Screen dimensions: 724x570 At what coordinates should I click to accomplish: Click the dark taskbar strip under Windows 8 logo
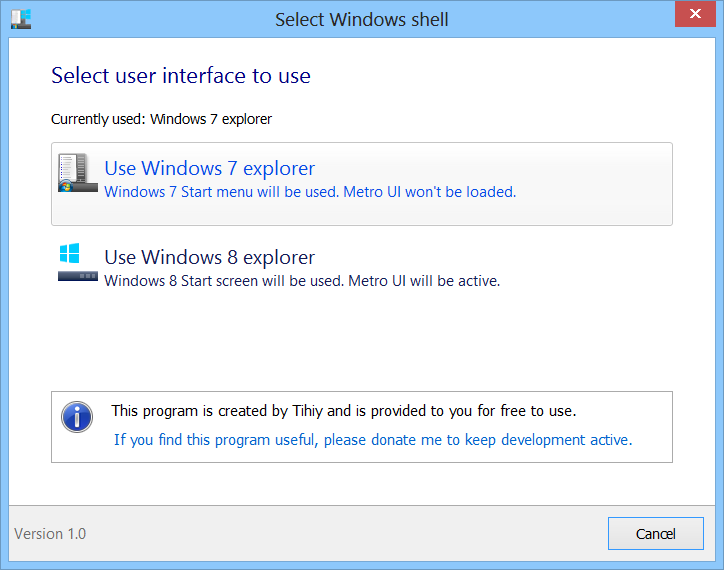pos(78,276)
